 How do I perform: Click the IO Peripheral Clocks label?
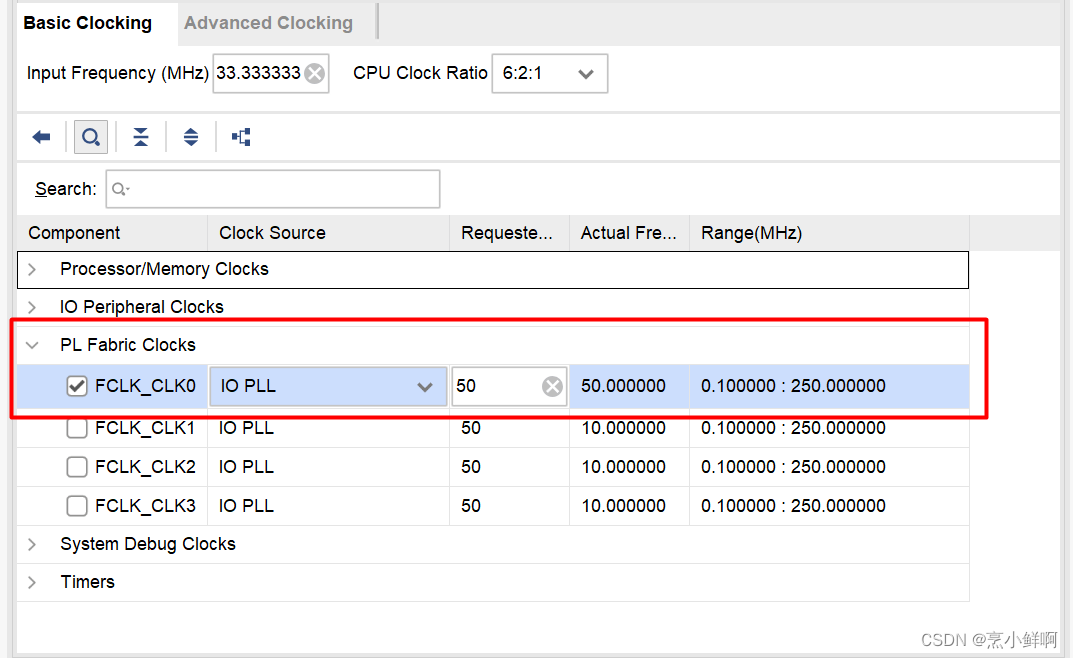point(142,307)
